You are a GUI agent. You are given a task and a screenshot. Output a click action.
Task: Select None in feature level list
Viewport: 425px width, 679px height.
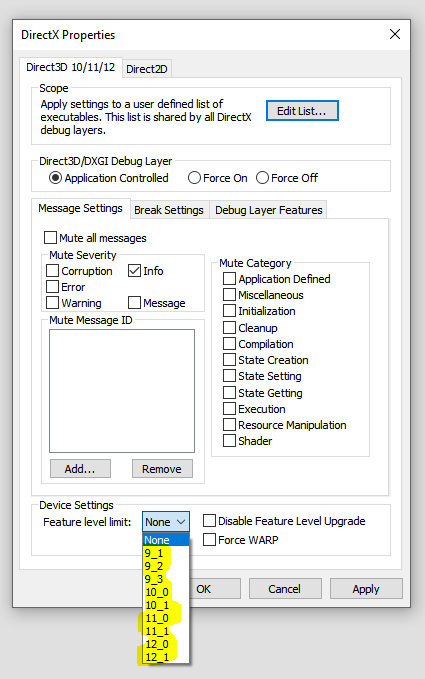click(166, 540)
